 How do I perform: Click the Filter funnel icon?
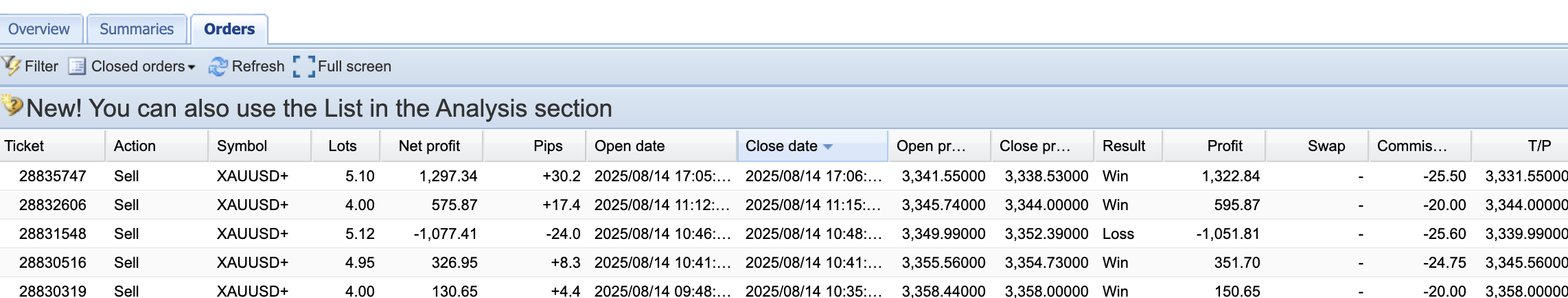pos(12,66)
